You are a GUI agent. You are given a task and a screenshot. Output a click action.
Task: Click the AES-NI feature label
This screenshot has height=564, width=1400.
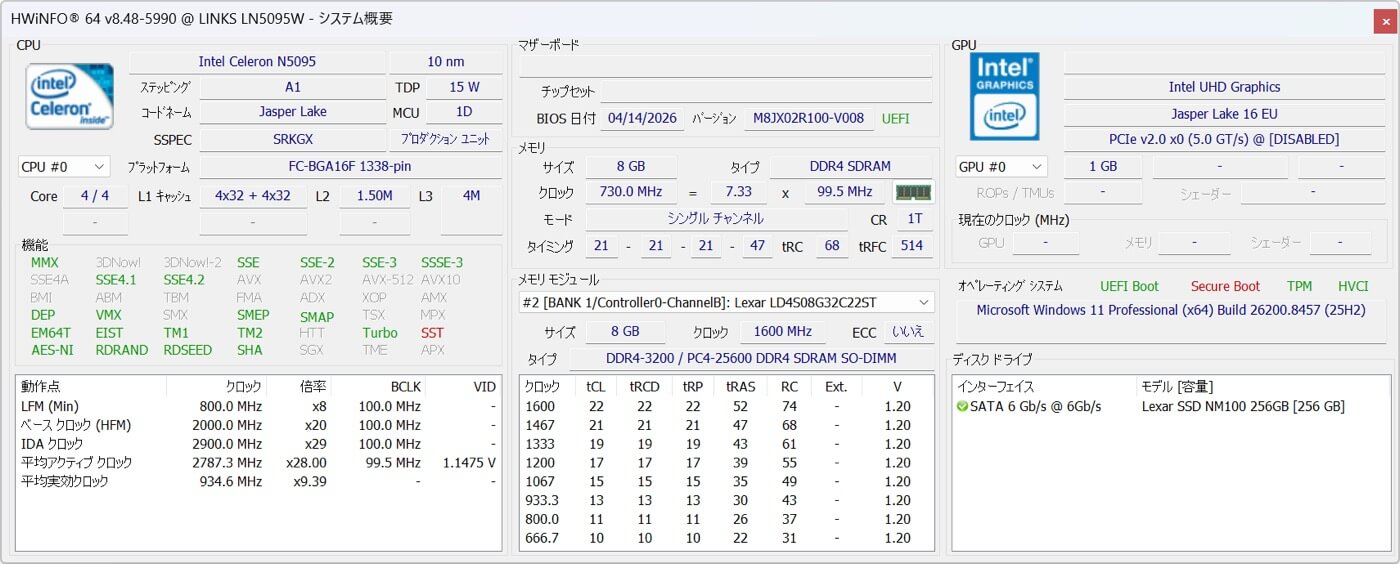[52, 350]
